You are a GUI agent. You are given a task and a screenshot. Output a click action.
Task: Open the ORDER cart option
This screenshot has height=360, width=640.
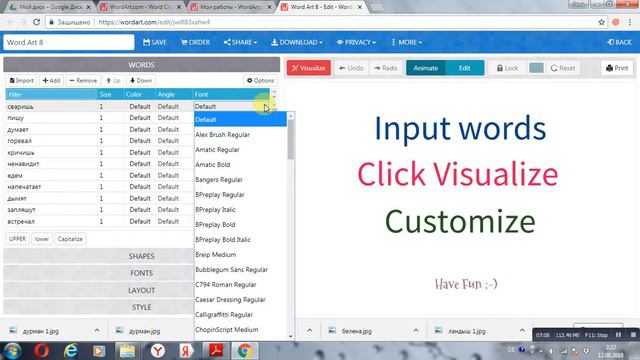pos(196,42)
